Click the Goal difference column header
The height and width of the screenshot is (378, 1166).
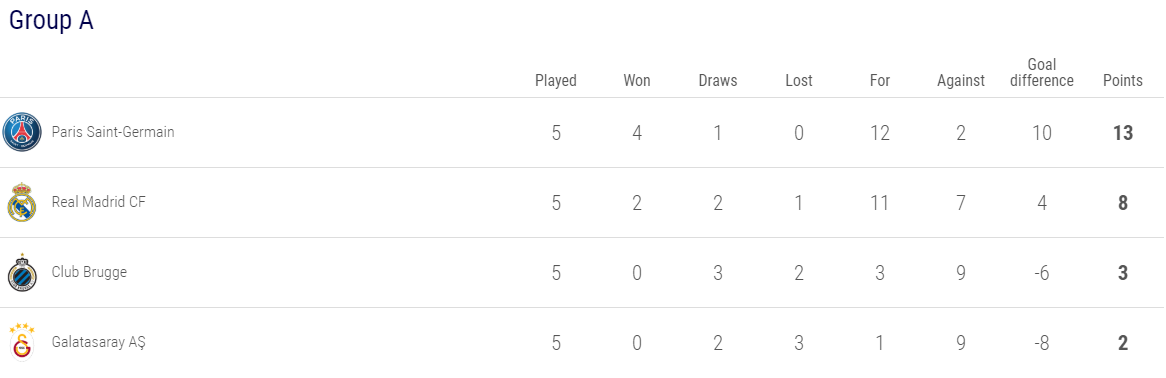point(1042,73)
